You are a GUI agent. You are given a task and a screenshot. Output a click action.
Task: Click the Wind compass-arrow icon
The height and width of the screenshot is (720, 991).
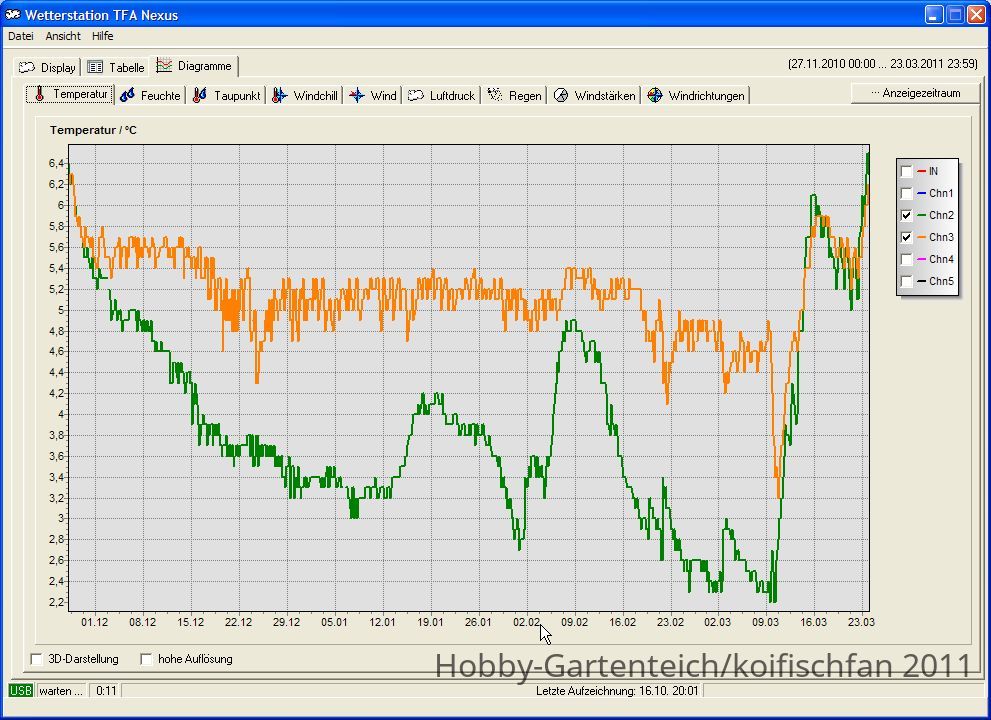[356, 95]
